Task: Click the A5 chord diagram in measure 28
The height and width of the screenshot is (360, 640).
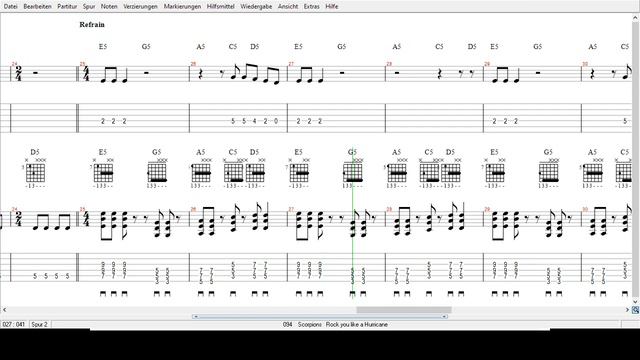Action: 397,172
